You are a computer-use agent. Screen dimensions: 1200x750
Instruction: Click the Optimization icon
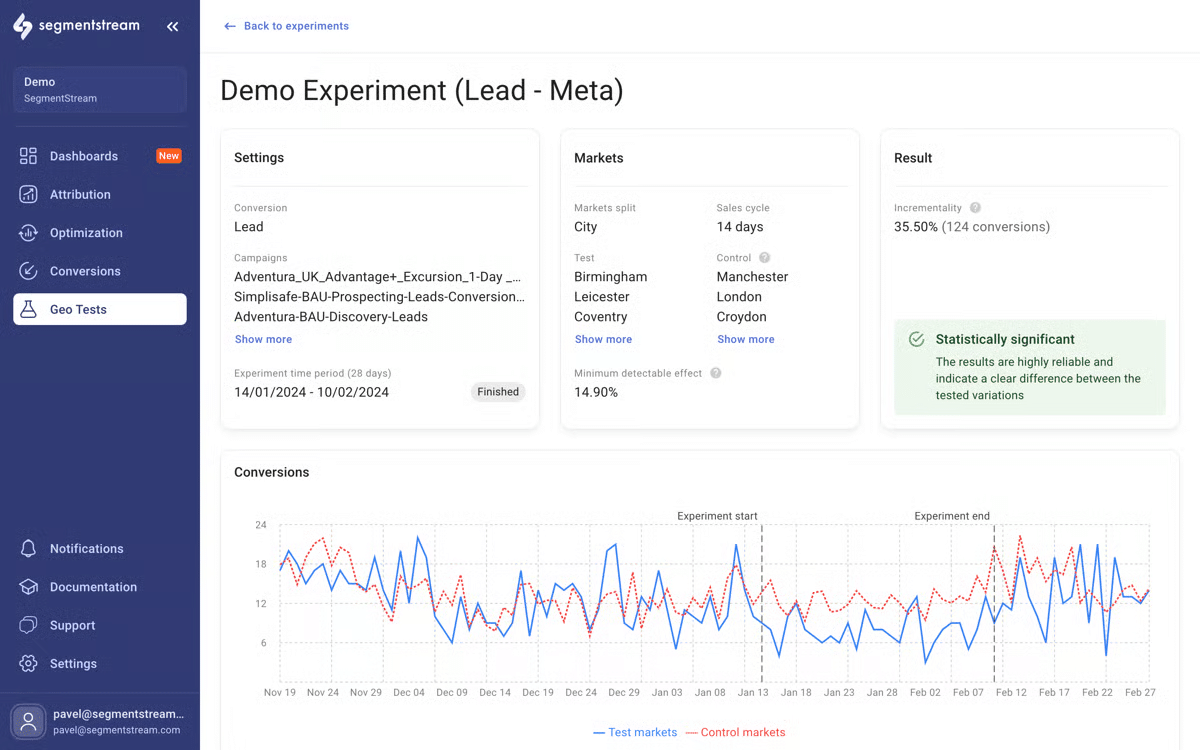28,233
